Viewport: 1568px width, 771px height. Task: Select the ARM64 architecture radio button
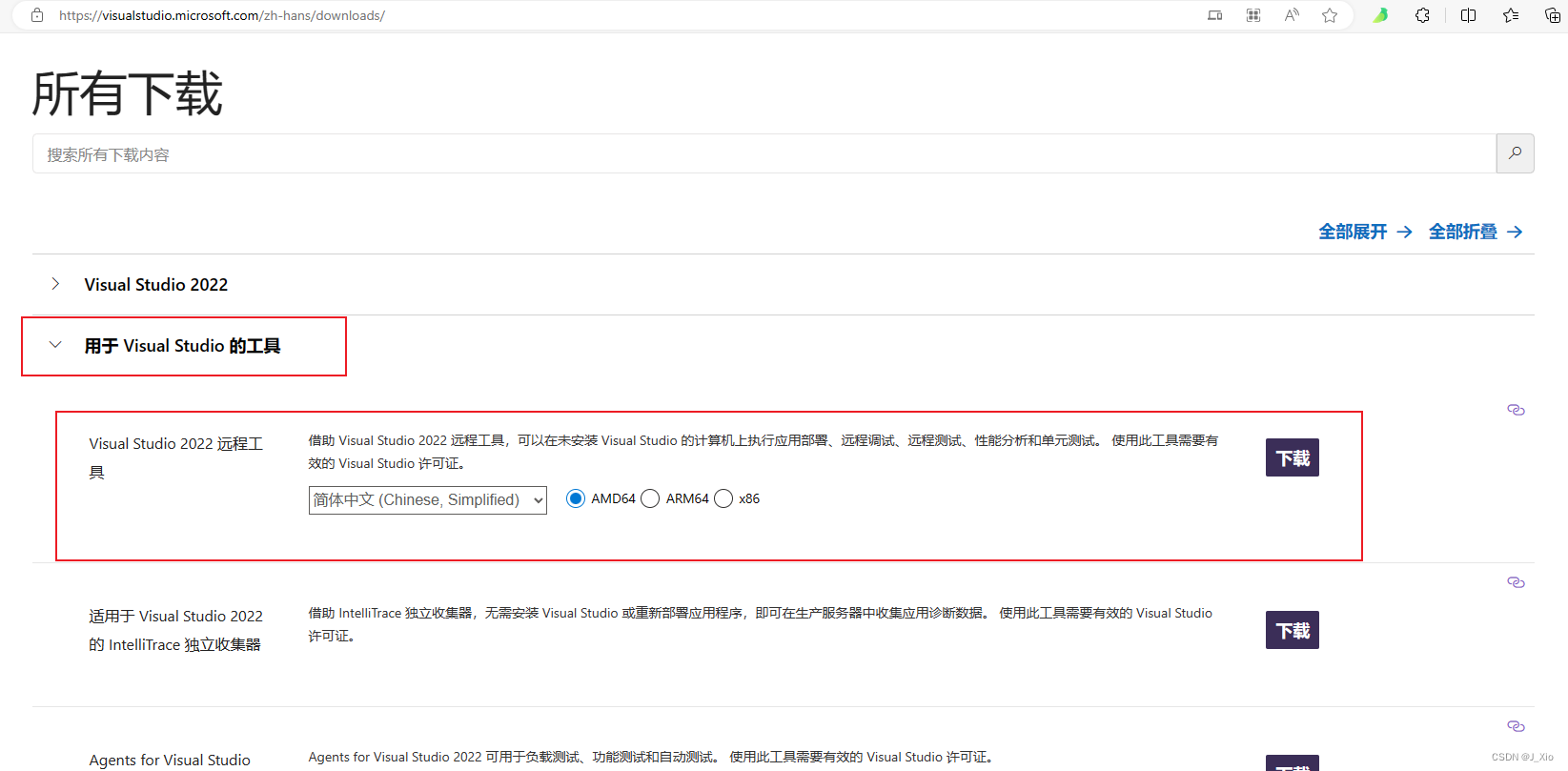[650, 498]
